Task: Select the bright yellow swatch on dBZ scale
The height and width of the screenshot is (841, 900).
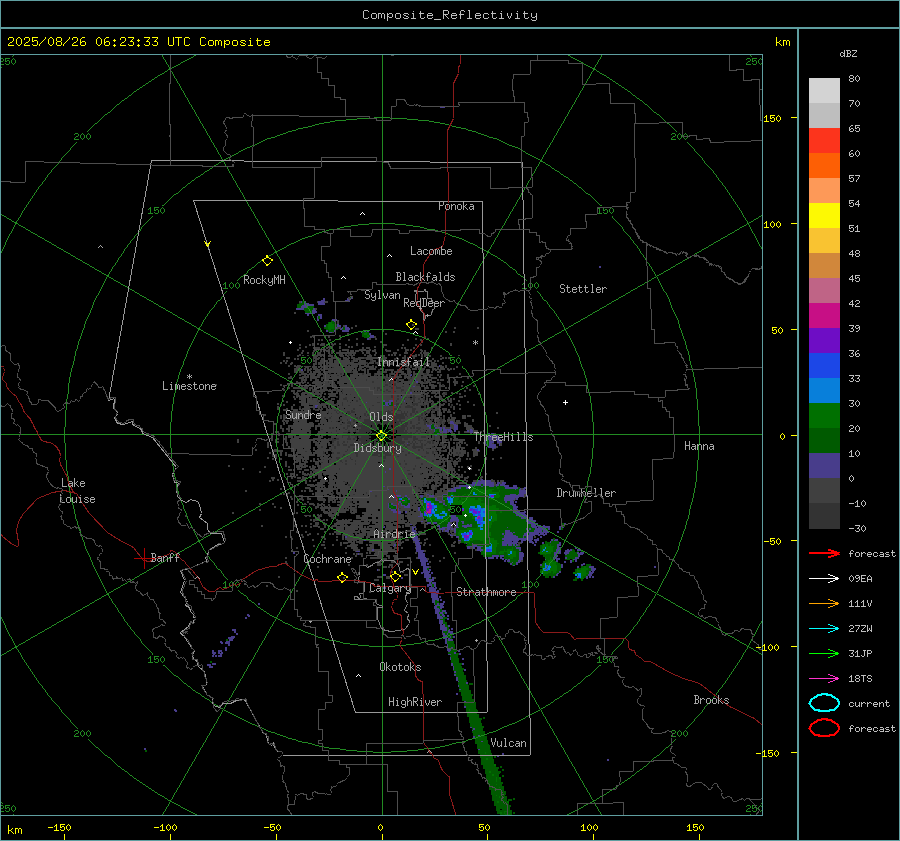Action: tap(824, 216)
